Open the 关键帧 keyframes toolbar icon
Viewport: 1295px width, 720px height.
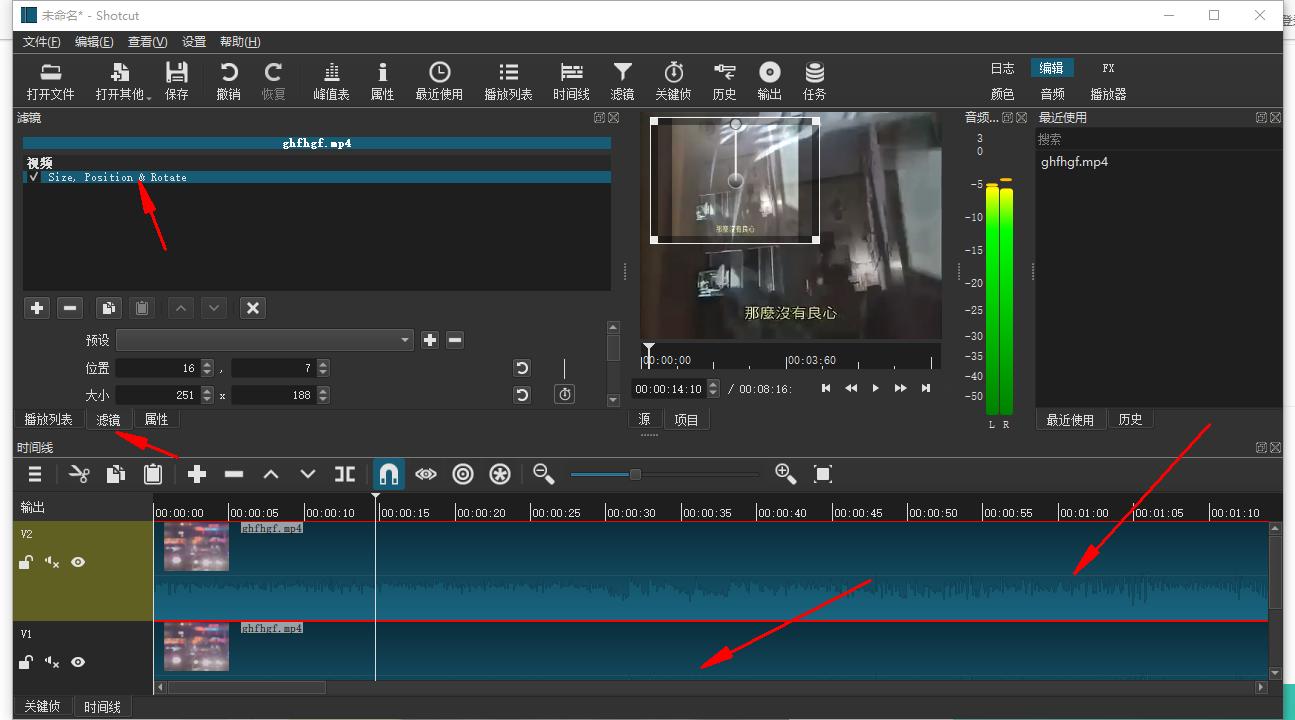tap(673, 81)
